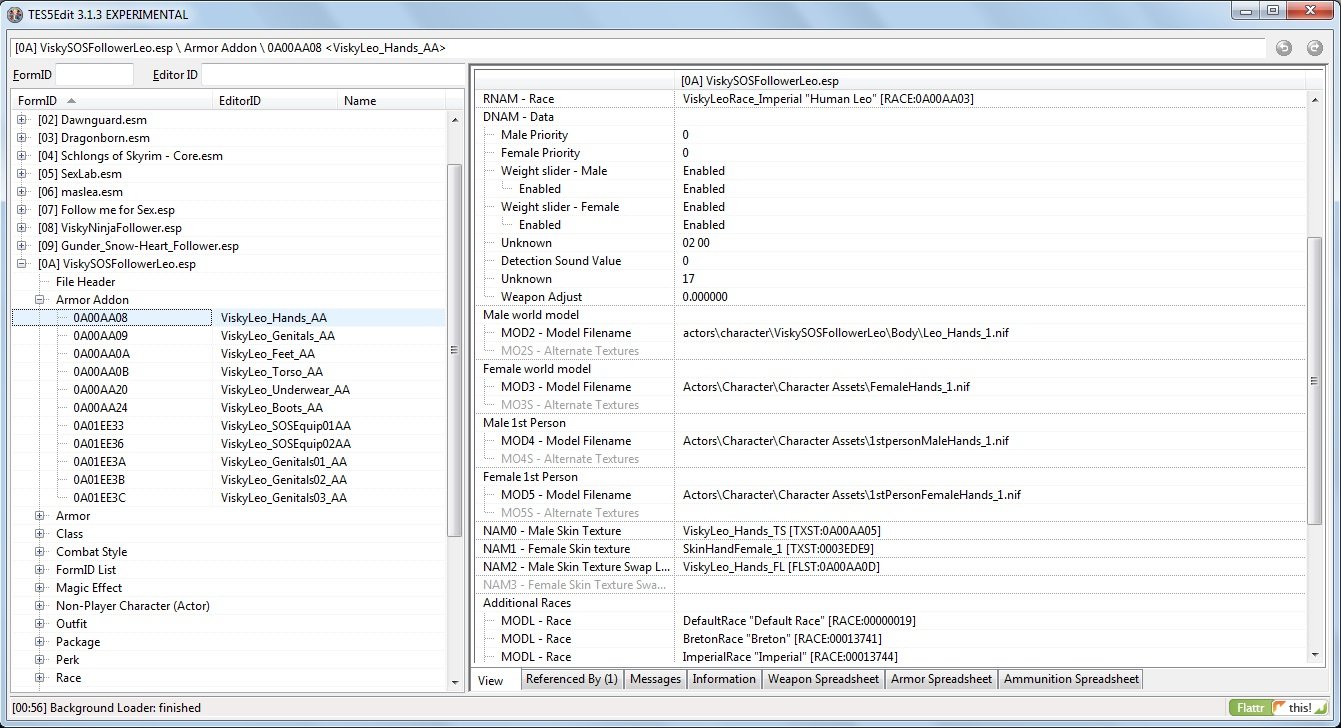This screenshot has height=728, width=1341.
Task: Switch to the Armor Spreadsheet tab
Action: click(x=941, y=679)
